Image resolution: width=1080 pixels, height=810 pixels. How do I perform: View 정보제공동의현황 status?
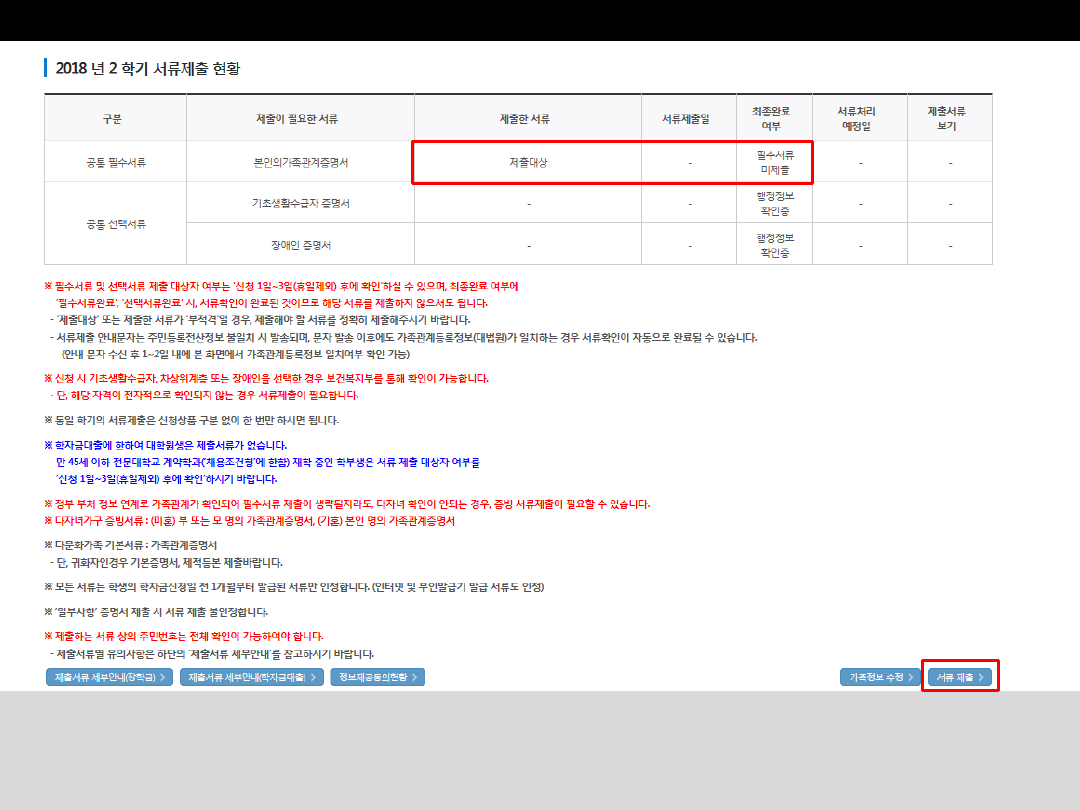(378, 677)
